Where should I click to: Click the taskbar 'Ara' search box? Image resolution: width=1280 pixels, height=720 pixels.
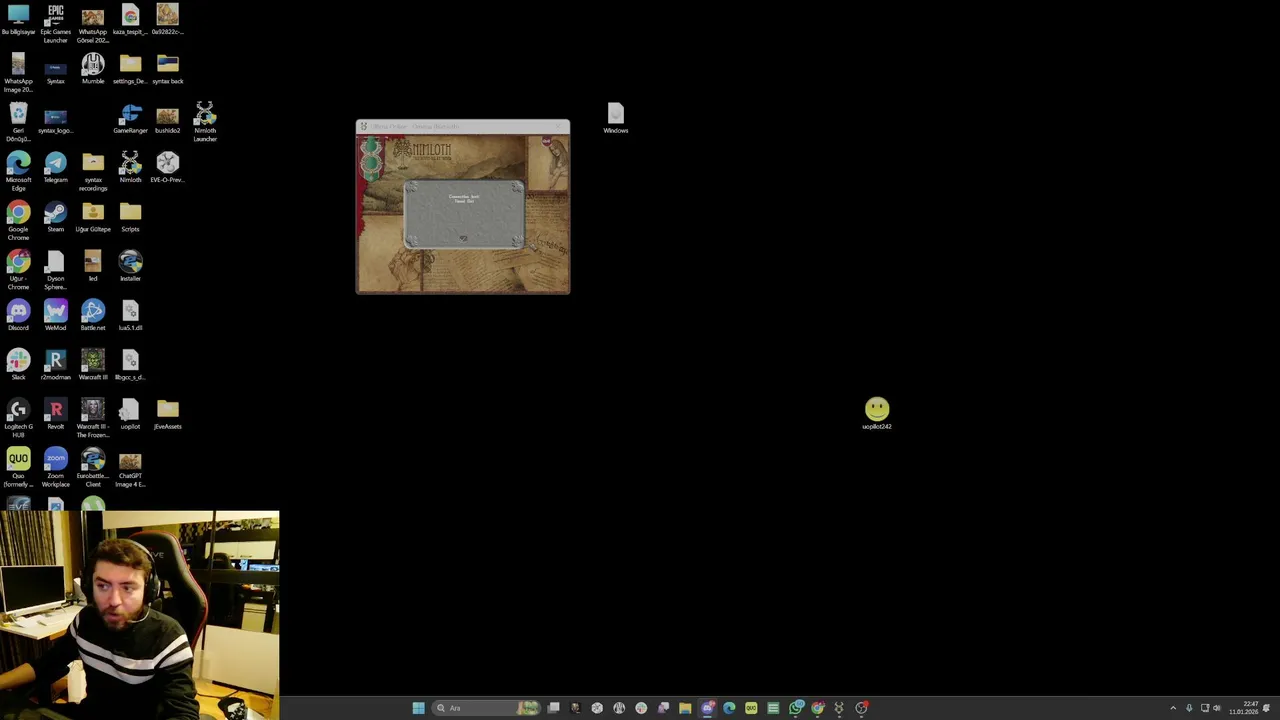tap(486, 708)
